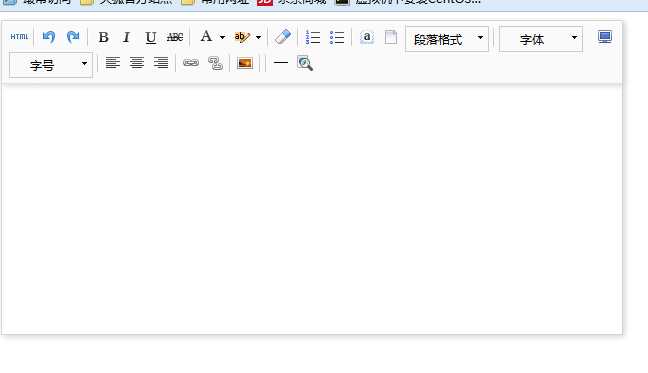Insert horizontal rule line
This screenshot has width=648, height=373.
(x=281, y=63)
